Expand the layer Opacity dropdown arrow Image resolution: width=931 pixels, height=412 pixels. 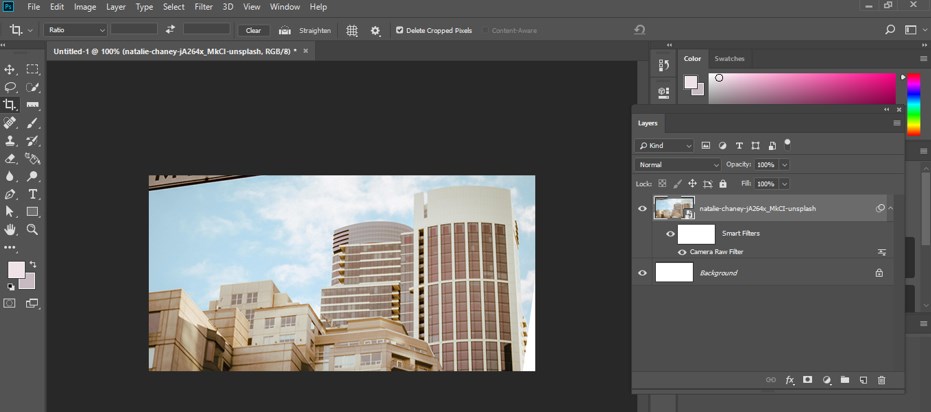(x=784, y=164)
